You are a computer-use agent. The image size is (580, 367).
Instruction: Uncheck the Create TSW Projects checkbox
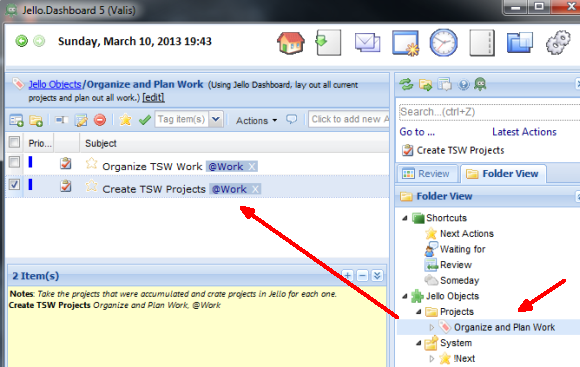tap(14, 184)
